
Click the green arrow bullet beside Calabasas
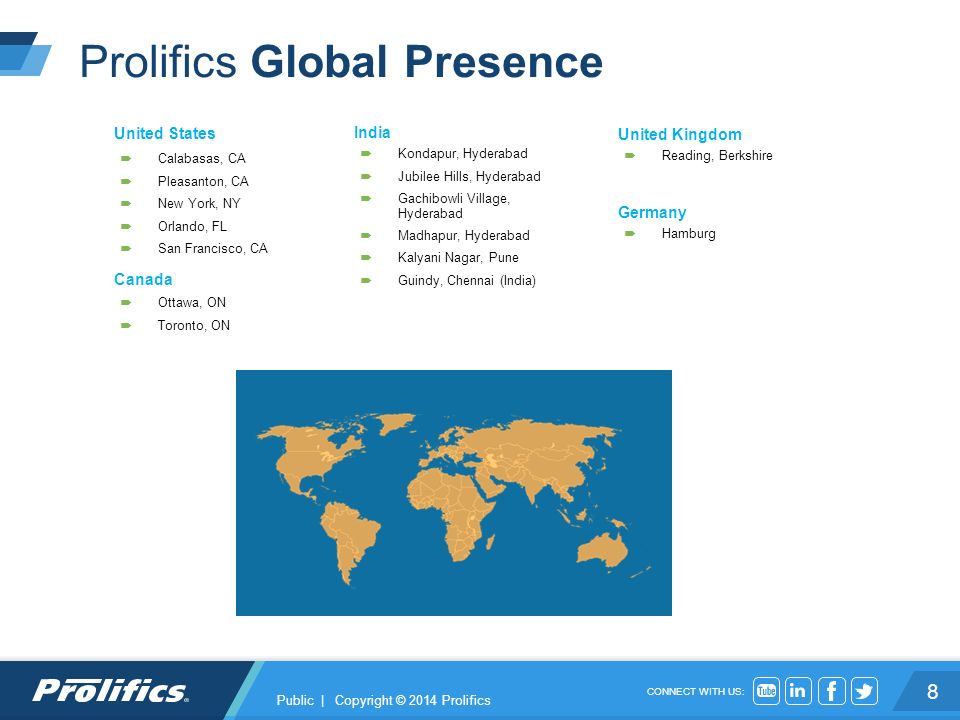[126, 159]
